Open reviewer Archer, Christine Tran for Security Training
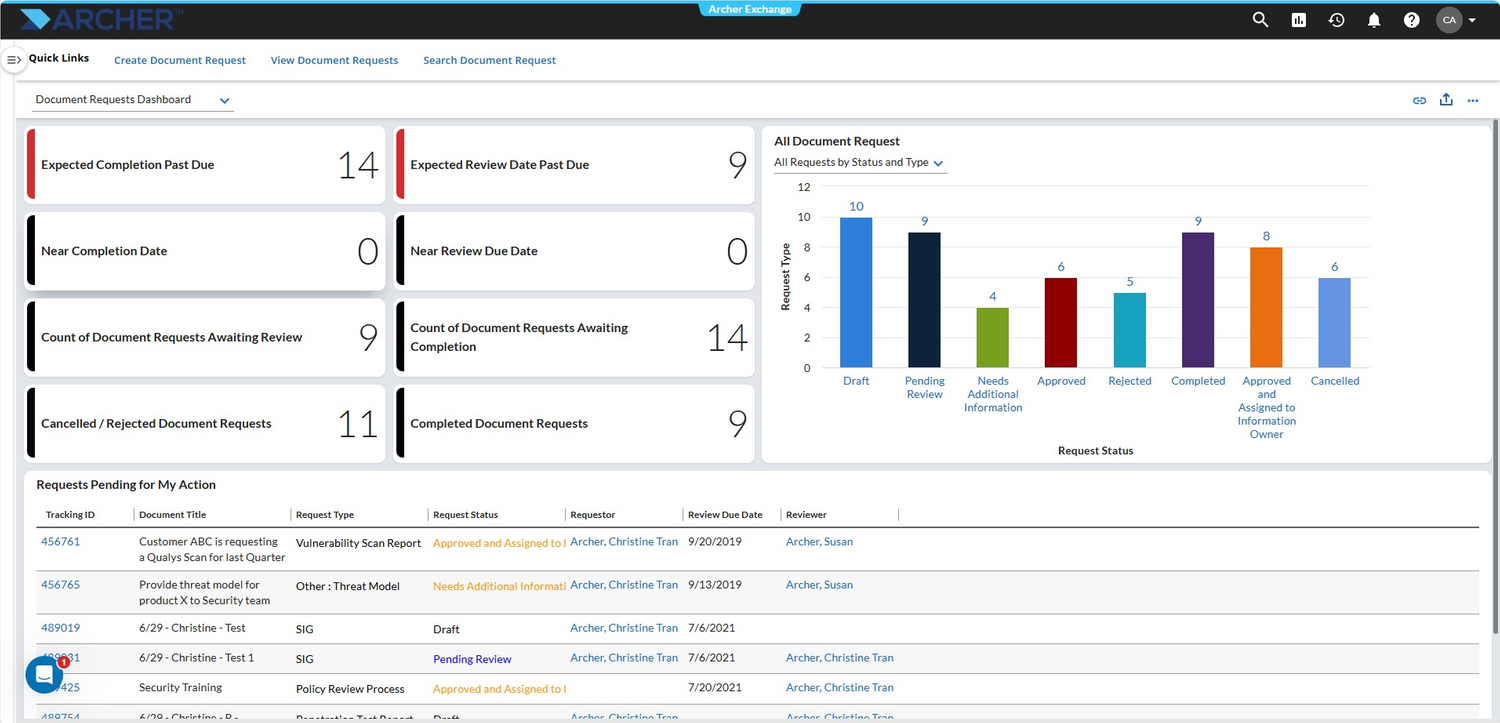The height and width of the screenshot is (723, 1500). pos(840,688)
